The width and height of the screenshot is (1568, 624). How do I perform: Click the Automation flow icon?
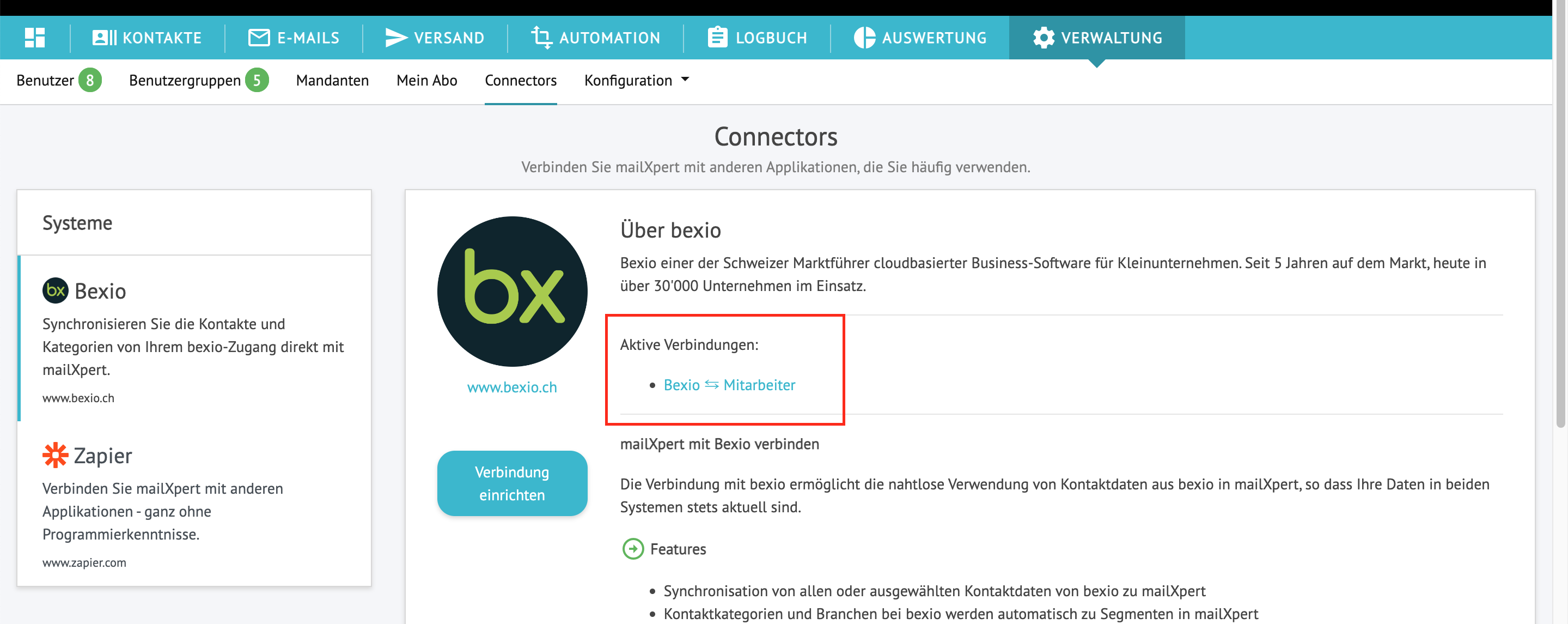click(x=541, y=38)
